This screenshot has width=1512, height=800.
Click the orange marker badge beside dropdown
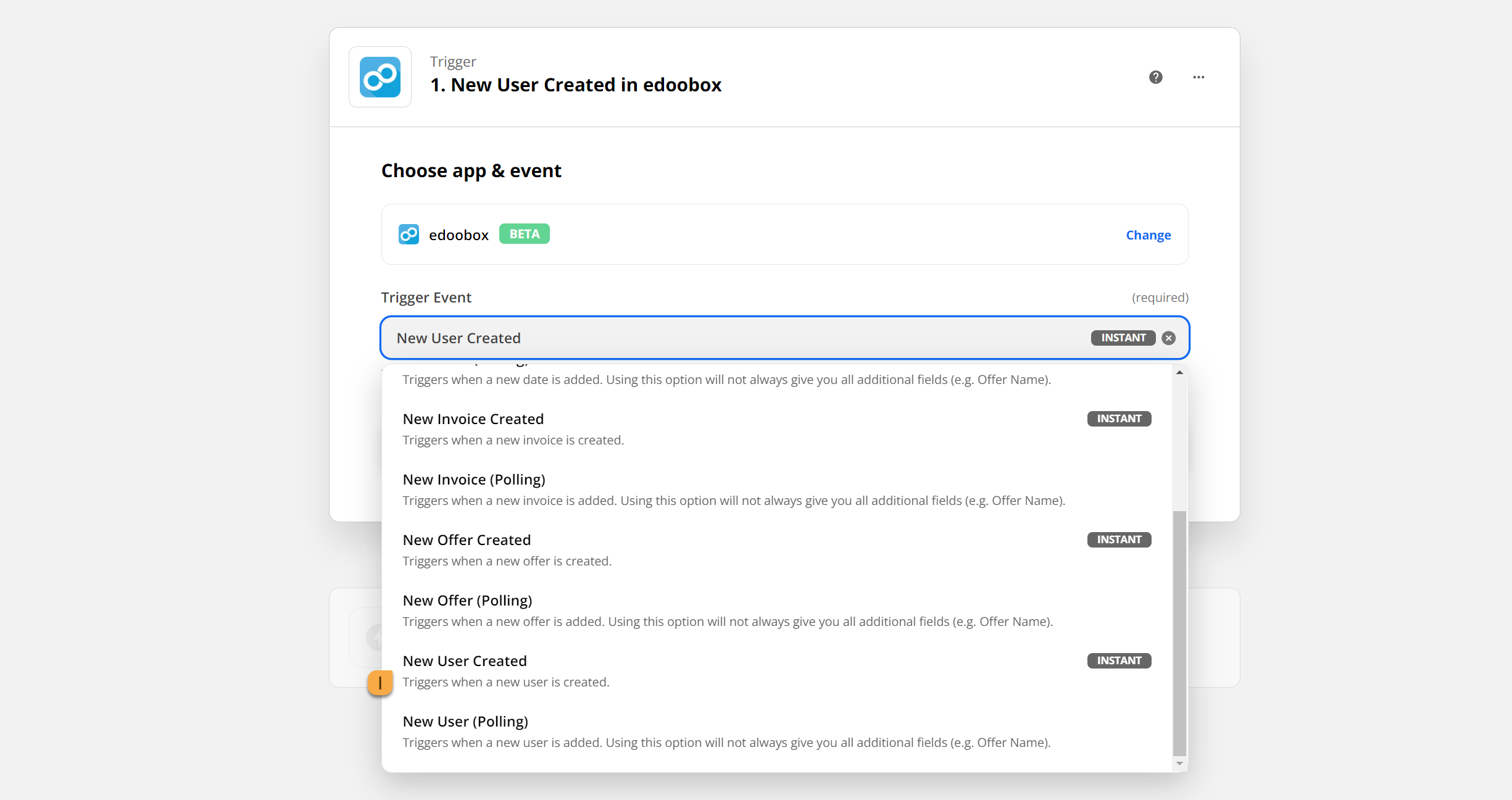[380, 683]
